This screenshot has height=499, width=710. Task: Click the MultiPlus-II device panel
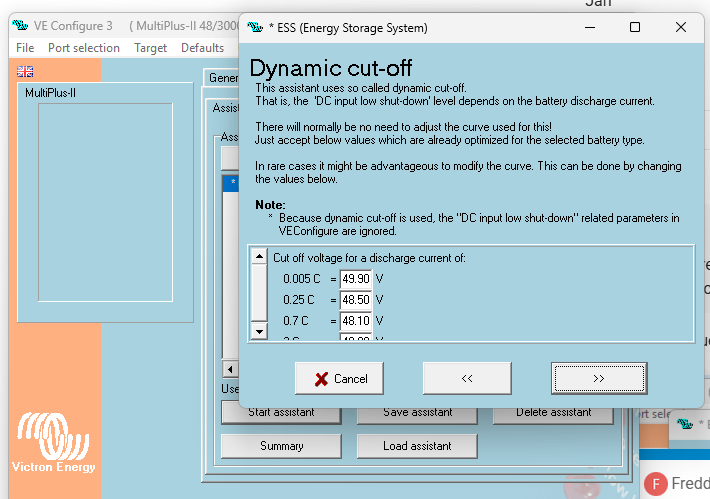tap(105, 202)
